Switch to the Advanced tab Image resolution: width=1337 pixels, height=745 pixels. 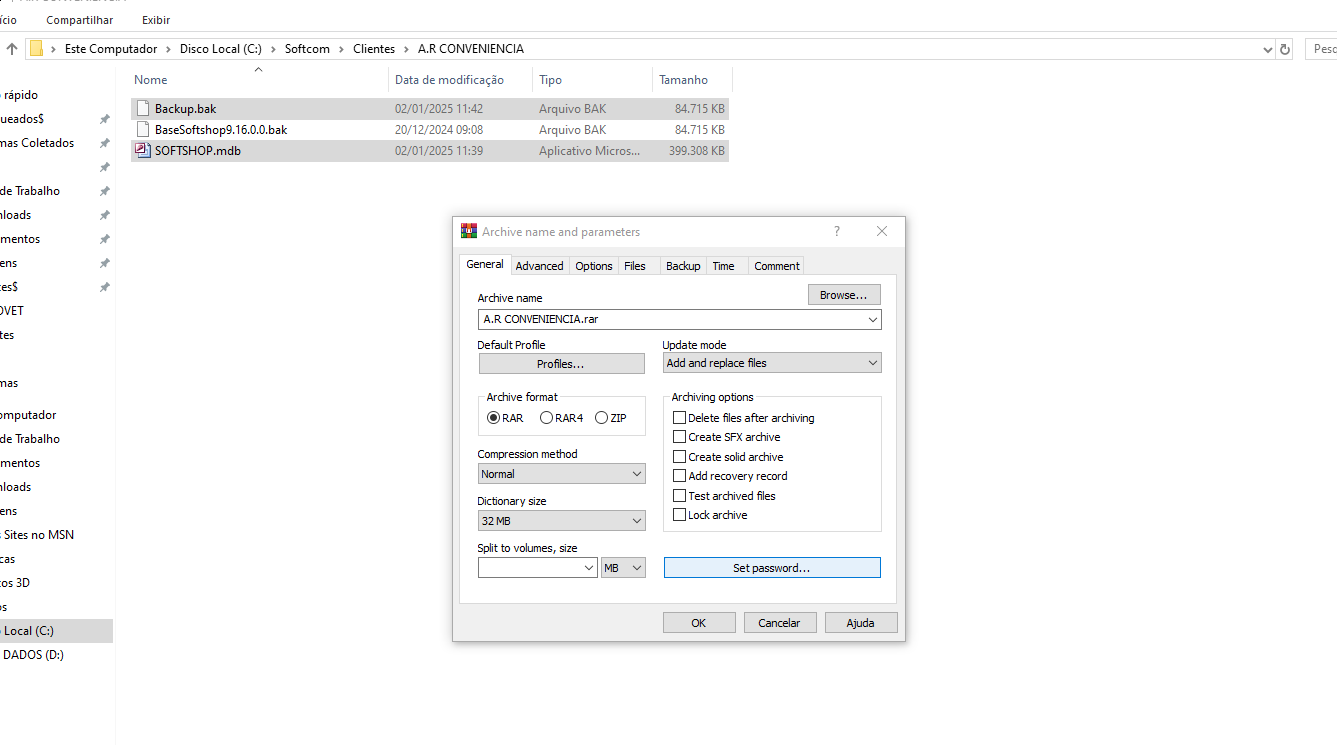pos(539,266)
